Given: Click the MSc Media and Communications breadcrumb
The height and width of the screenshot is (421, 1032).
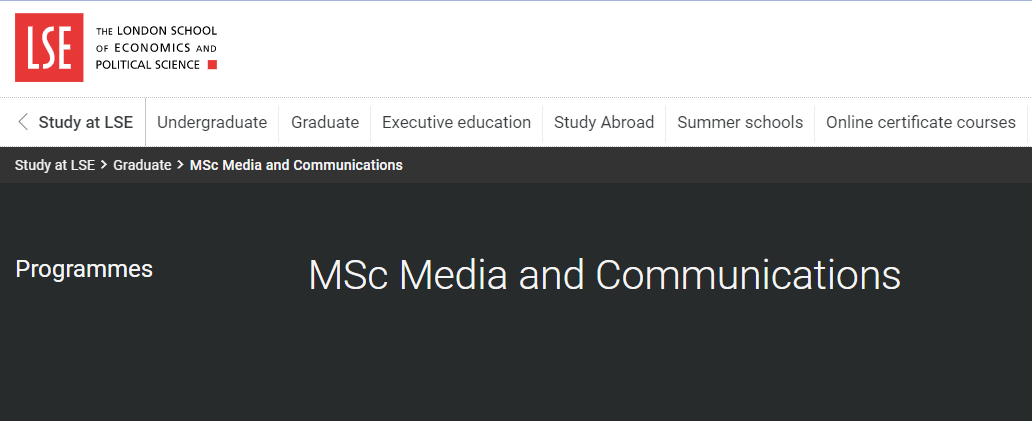Looking at the screenshot, I should [296, 165].
